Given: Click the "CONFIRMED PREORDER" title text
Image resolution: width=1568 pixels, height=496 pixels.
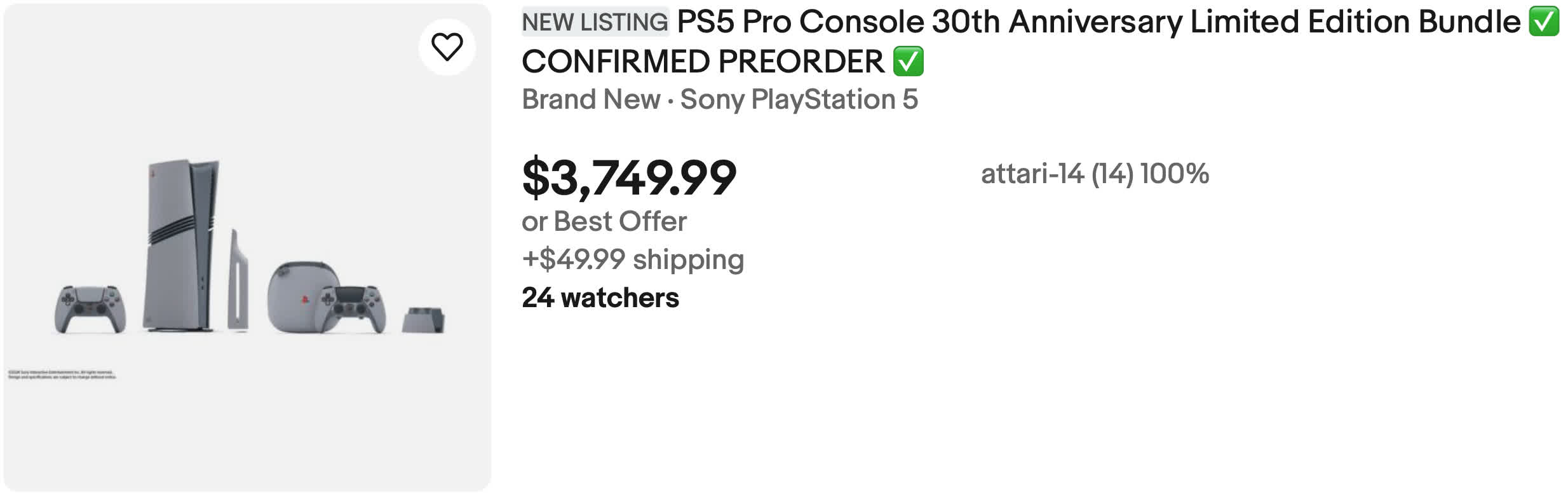Looking at the screenshot, I should pyautogui.click(x=703, y=62).
